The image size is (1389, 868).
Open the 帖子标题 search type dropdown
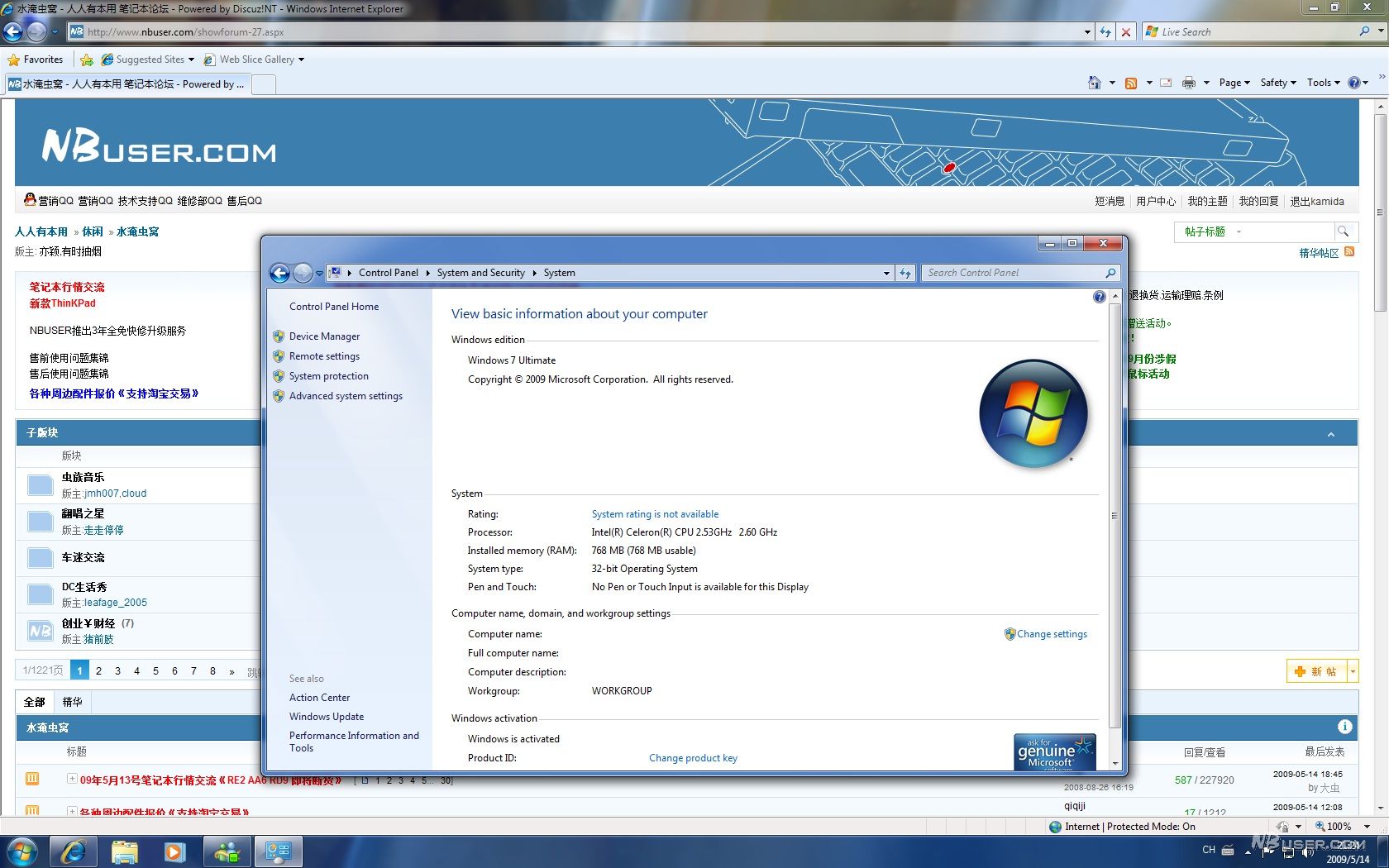1239,232
